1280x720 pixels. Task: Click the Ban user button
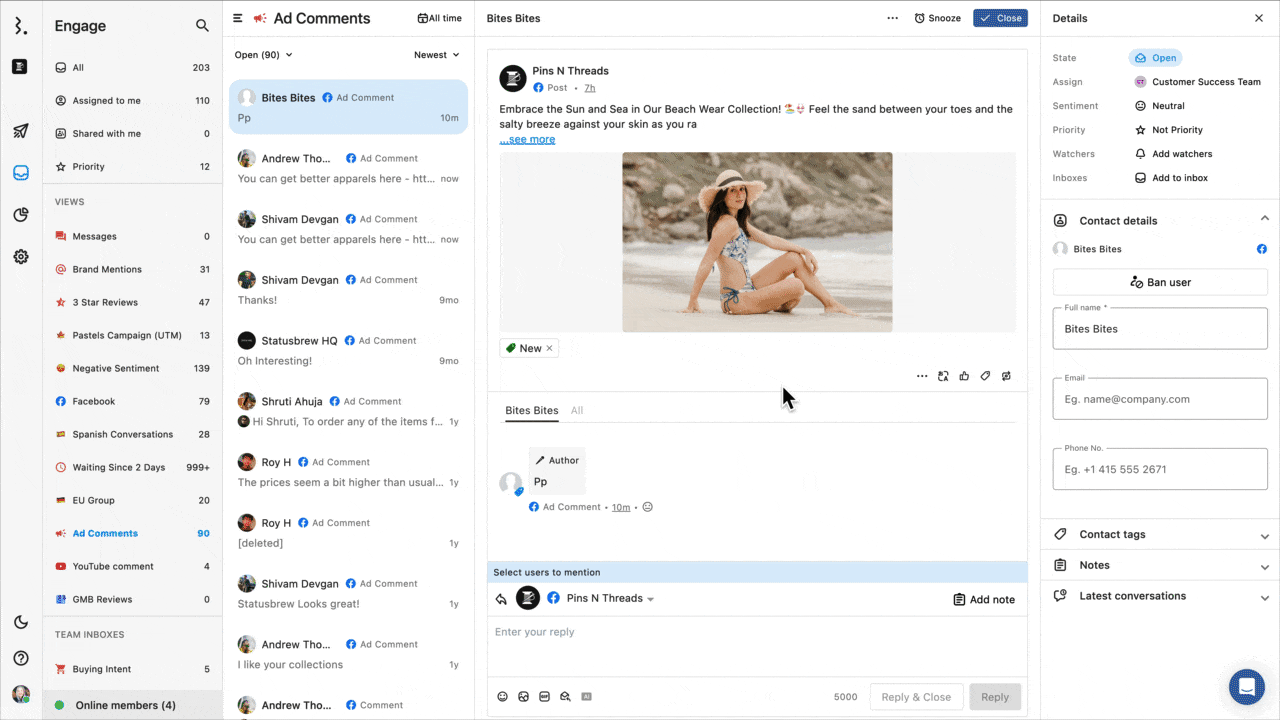tap(1160, 282)
